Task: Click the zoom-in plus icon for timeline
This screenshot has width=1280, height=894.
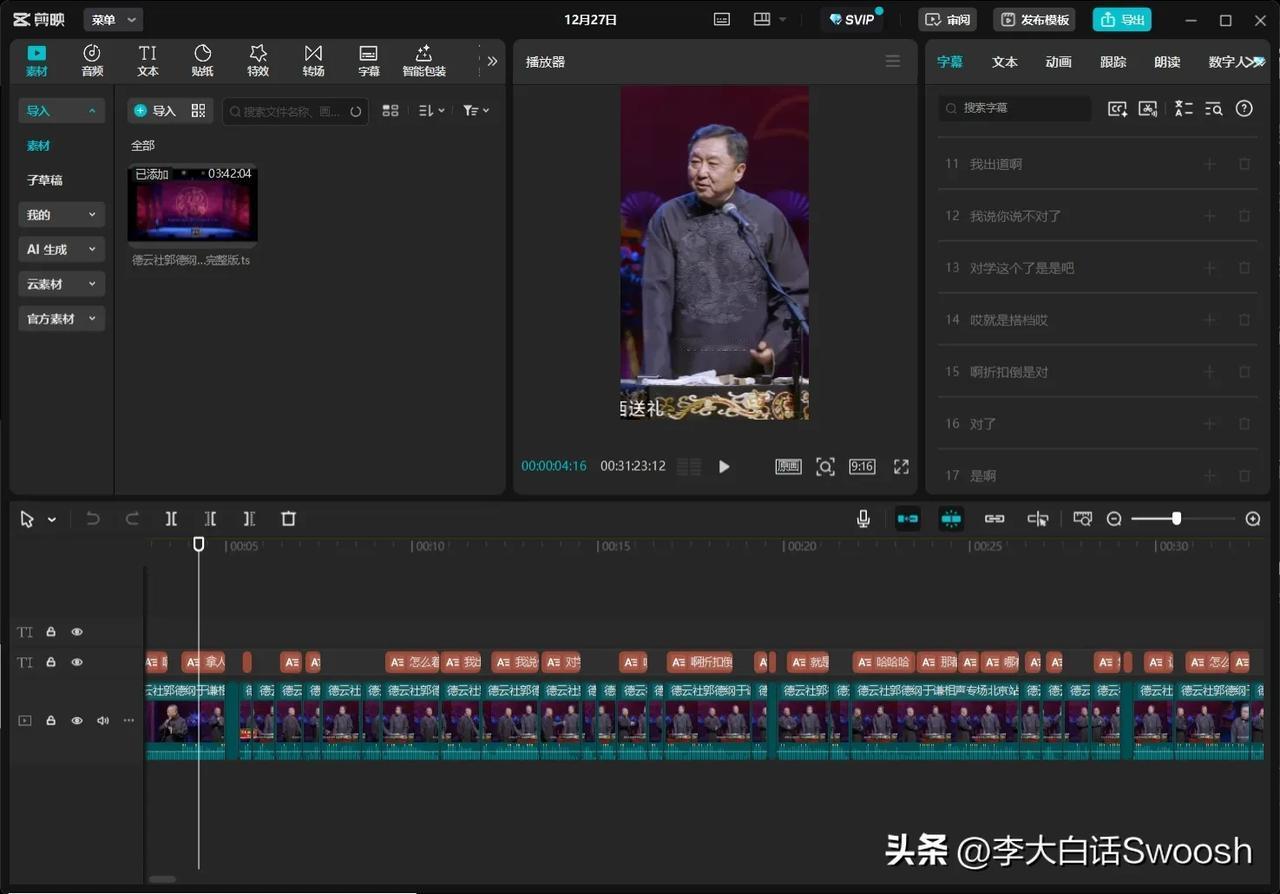Action: pos(1253,519)
